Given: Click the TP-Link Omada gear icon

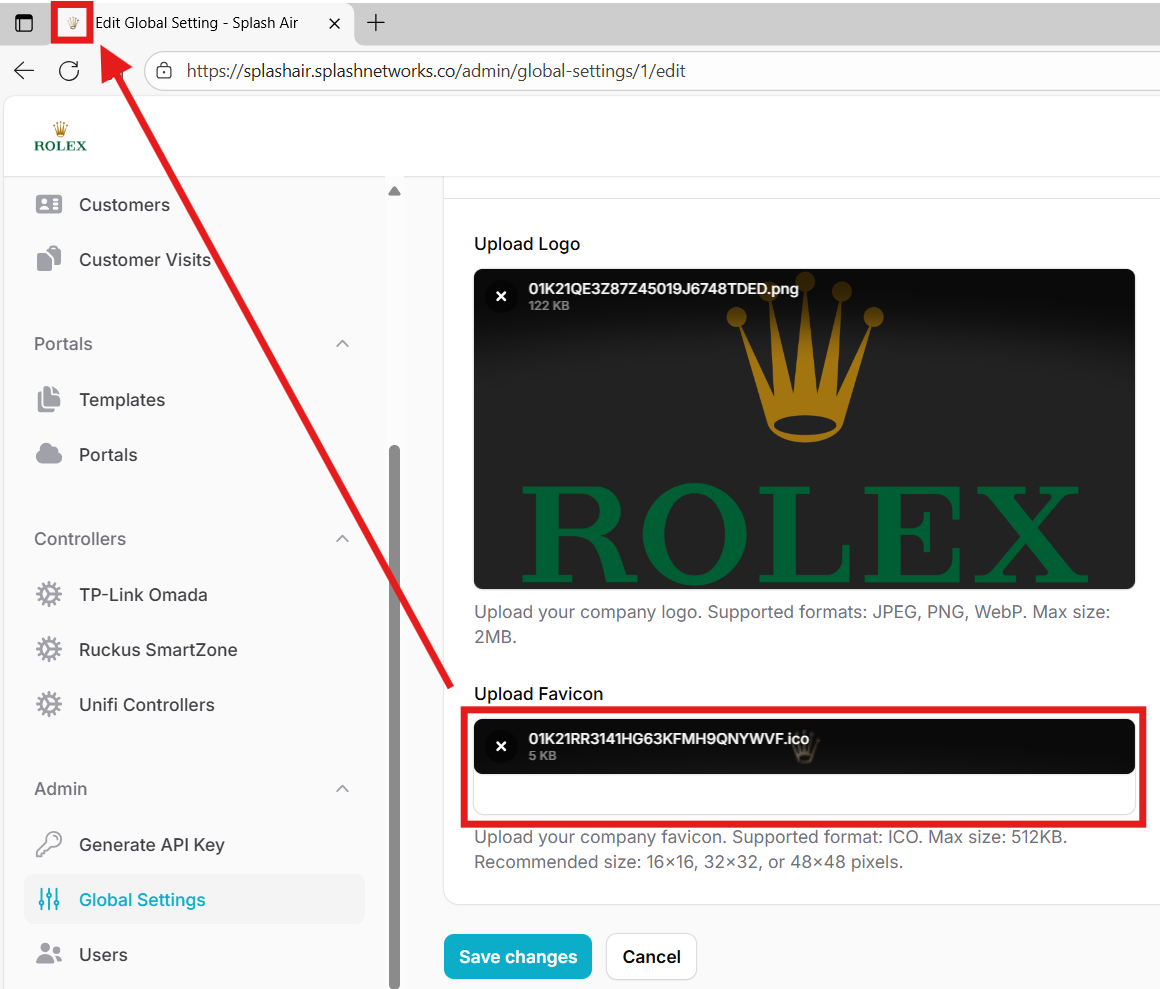Looking at the screenshot, I should [x=48, y=595].
